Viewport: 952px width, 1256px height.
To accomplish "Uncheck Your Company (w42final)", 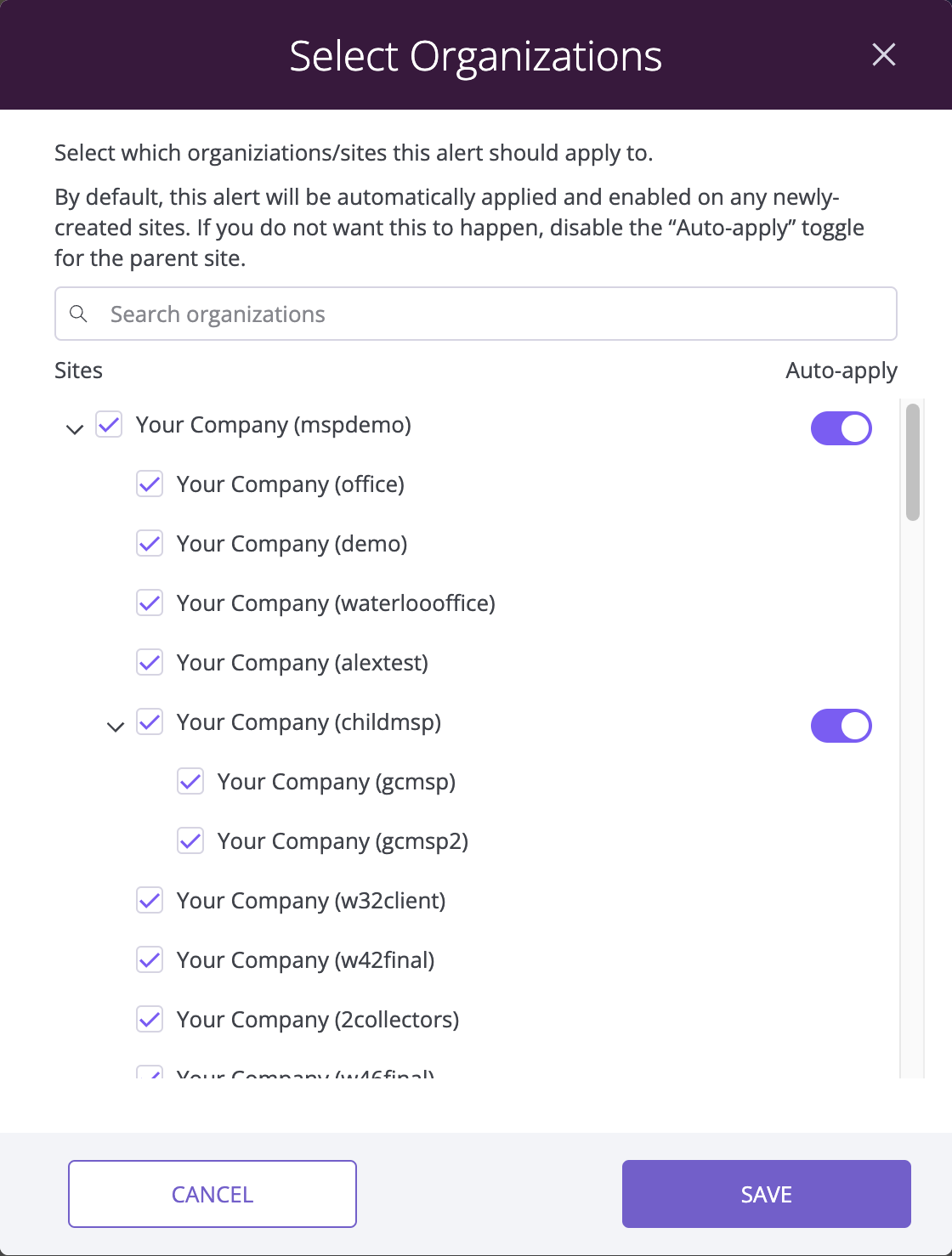I will coord(150,960).
